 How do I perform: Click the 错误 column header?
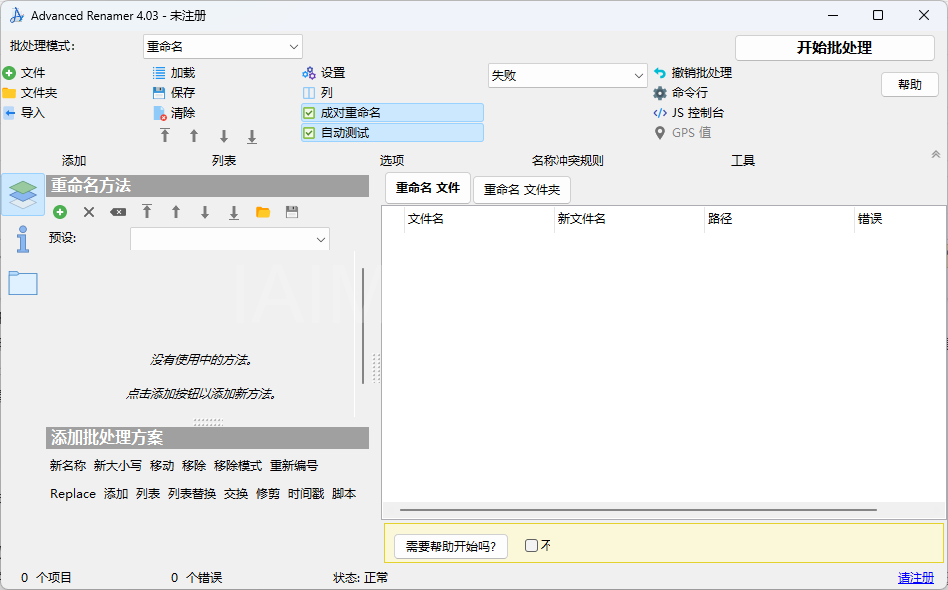(900, 219)
